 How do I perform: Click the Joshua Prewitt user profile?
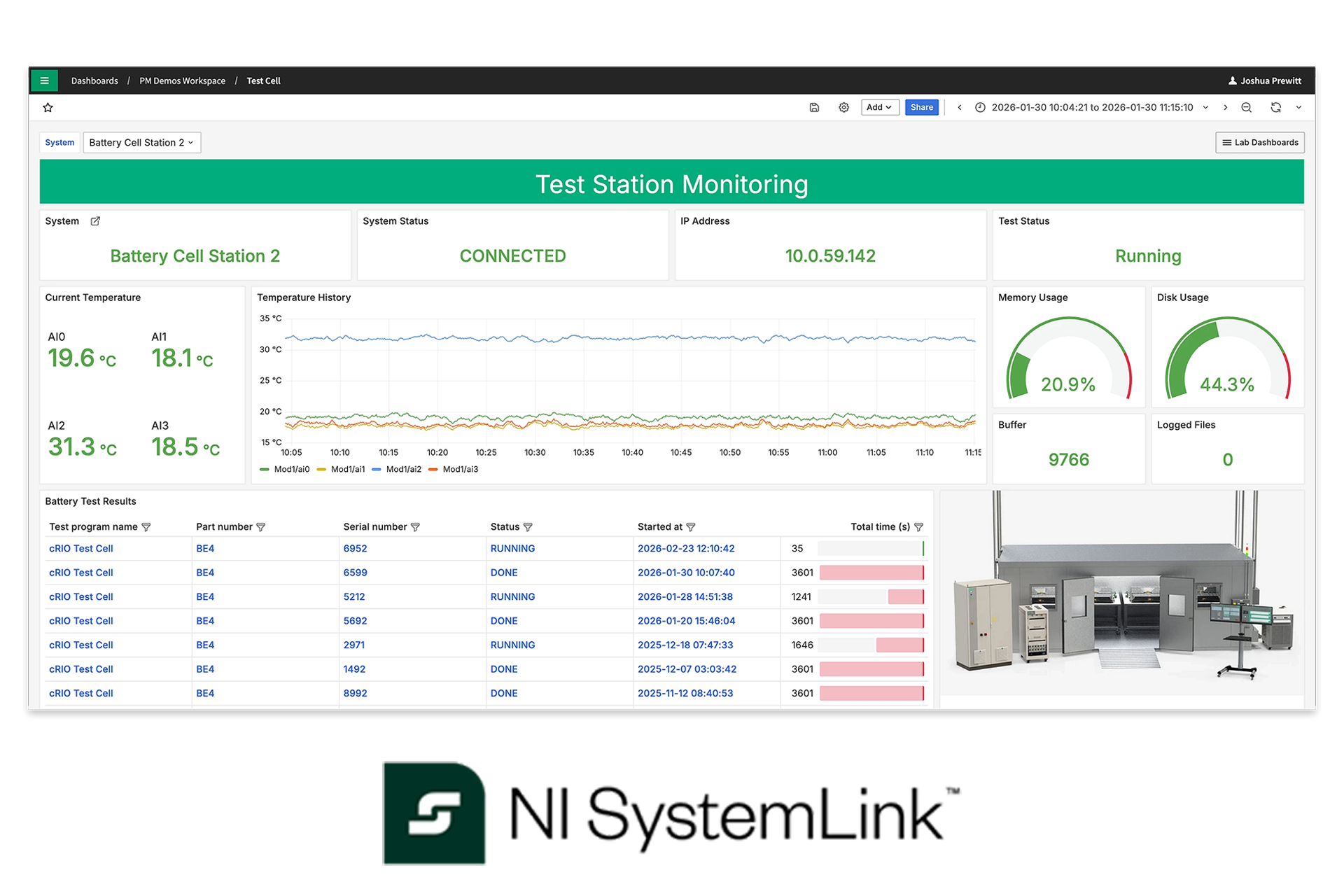(x=1265, y=80)
